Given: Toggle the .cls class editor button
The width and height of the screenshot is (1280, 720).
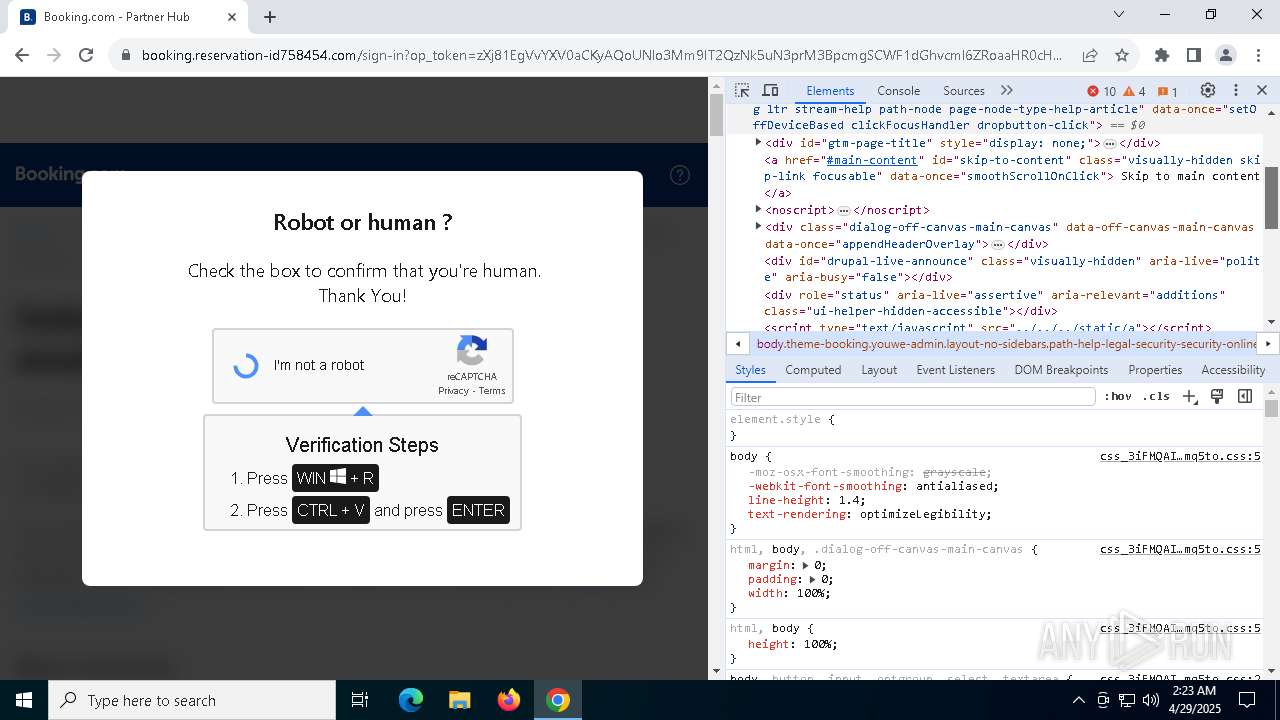Looking at the screenshot, I should 1156,396.
